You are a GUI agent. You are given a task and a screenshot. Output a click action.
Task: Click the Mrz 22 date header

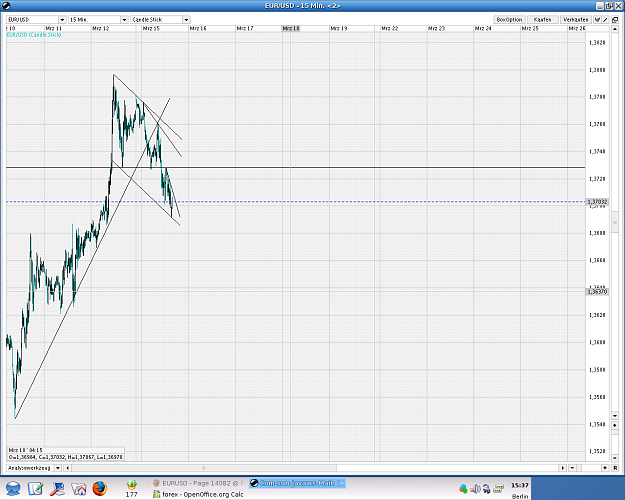point(389,28)
